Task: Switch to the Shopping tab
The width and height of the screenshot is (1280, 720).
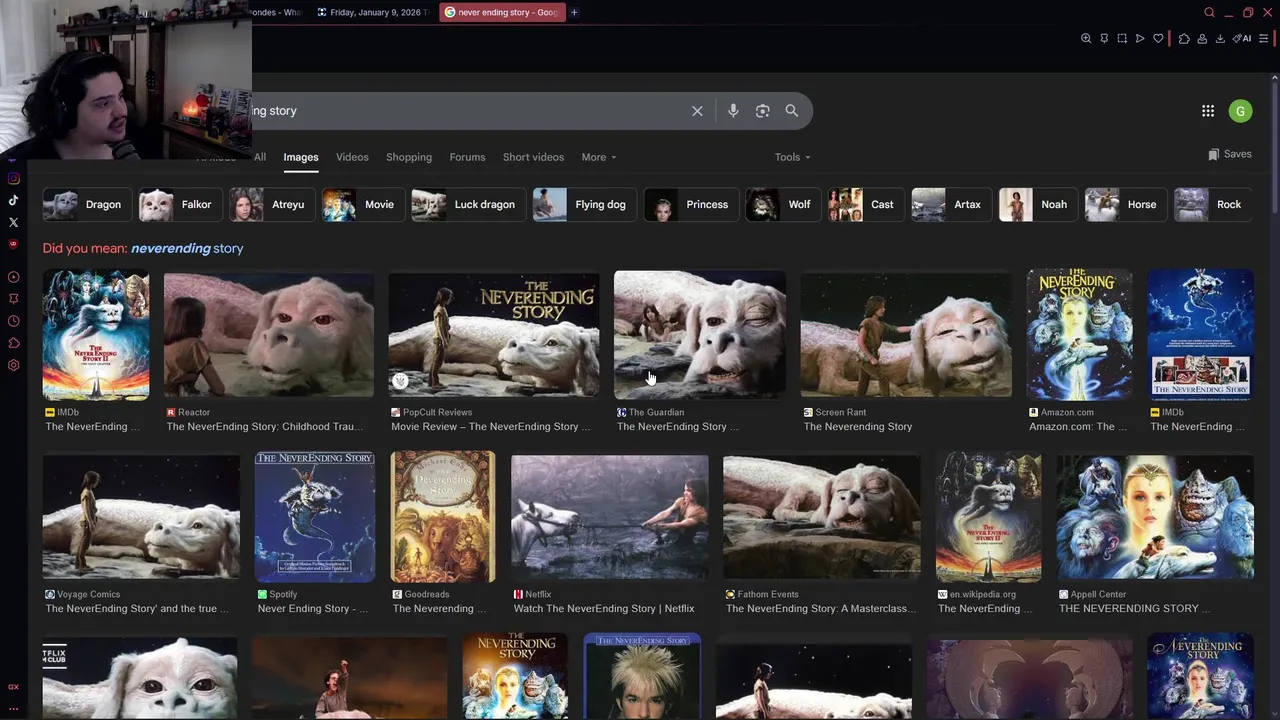Action: coord(409,157)
